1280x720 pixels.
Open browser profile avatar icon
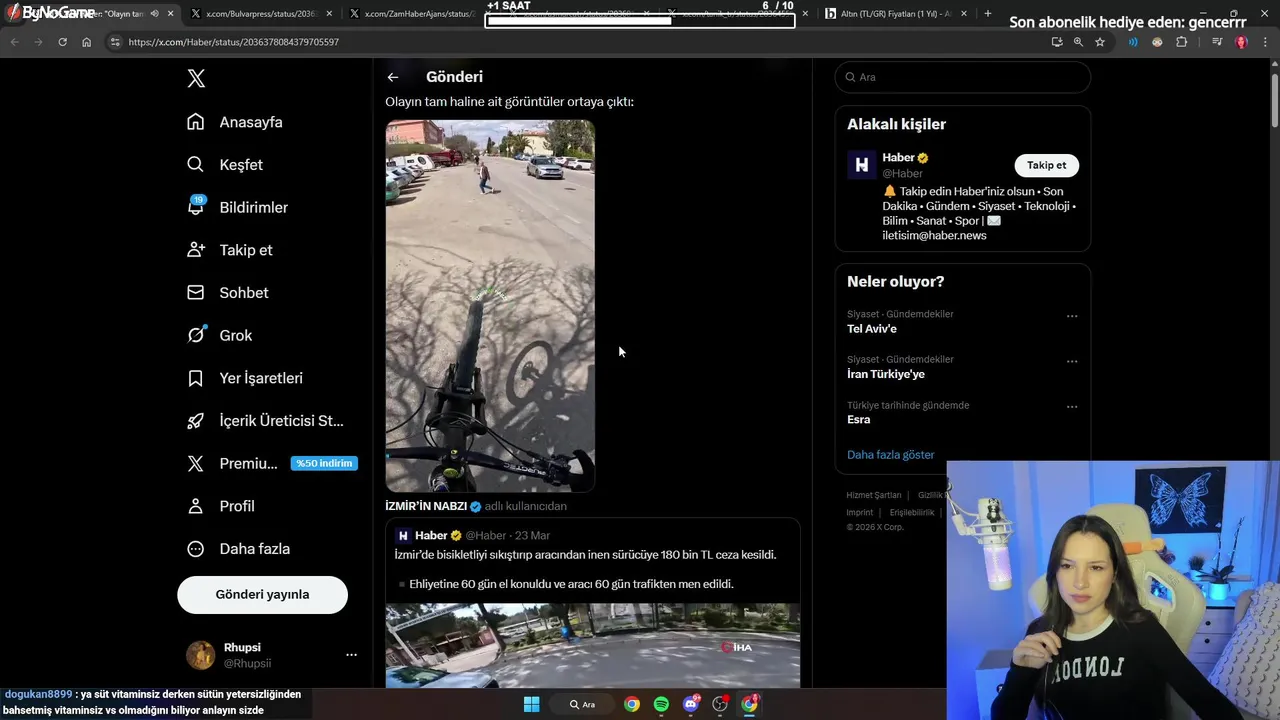[1241, 42]
